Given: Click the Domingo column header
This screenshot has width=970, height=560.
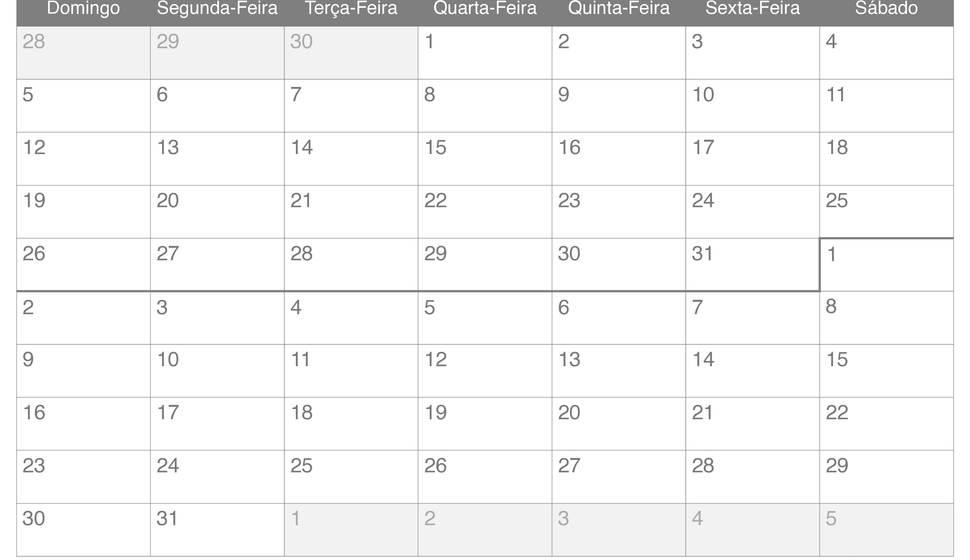Looking at the screenshot, I should point(84,9).
